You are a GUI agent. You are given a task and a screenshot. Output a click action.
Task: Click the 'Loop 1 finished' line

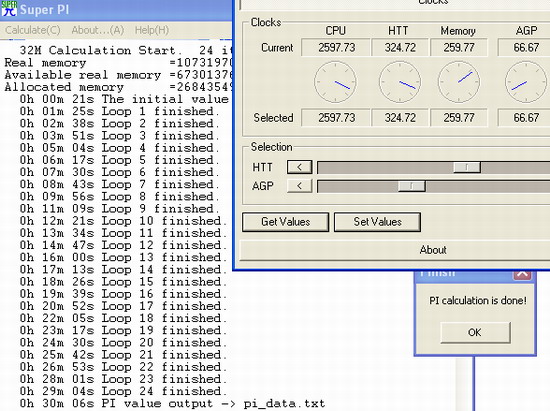click(x=119, y=112)
